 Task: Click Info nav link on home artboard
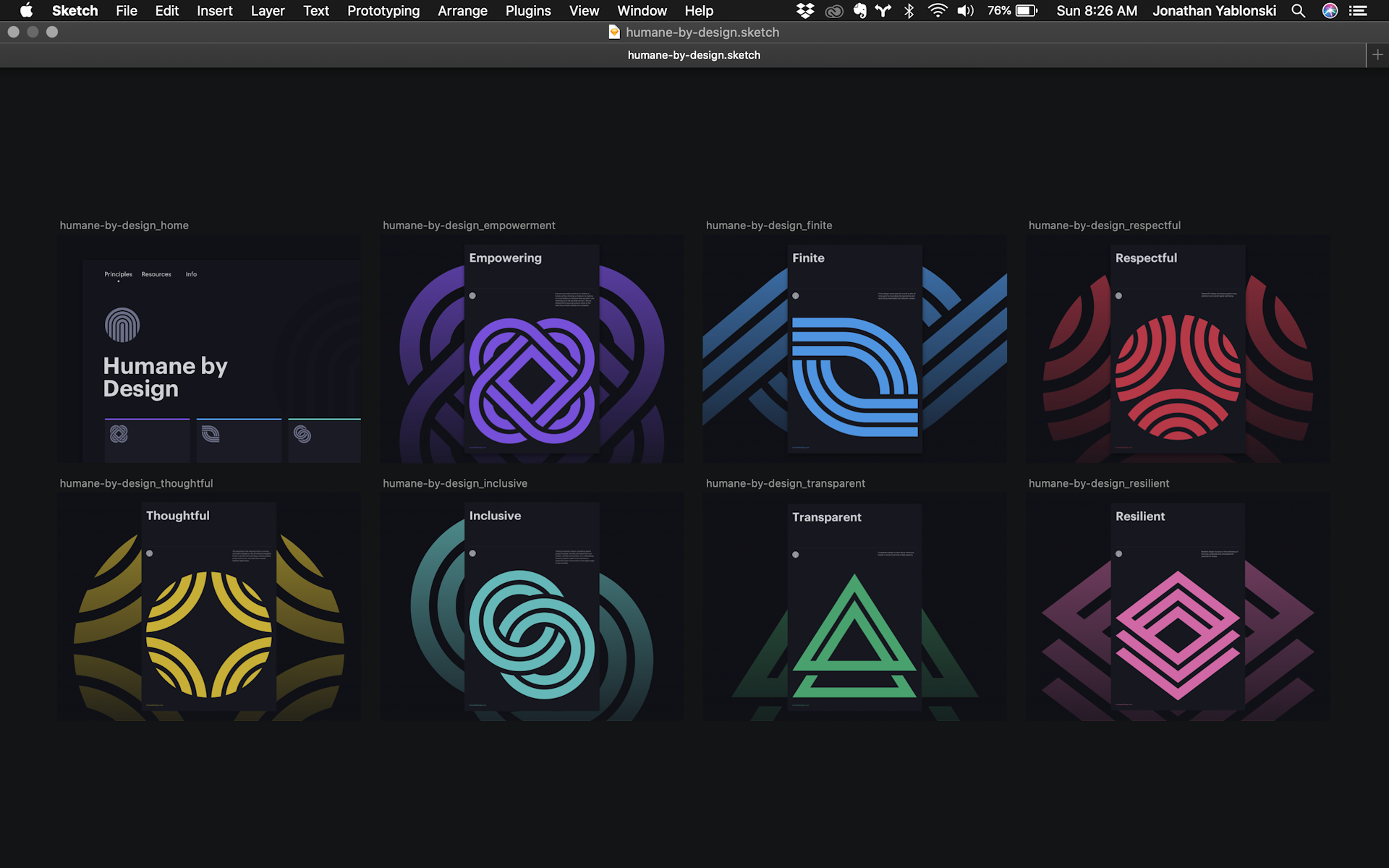point(191,274)
